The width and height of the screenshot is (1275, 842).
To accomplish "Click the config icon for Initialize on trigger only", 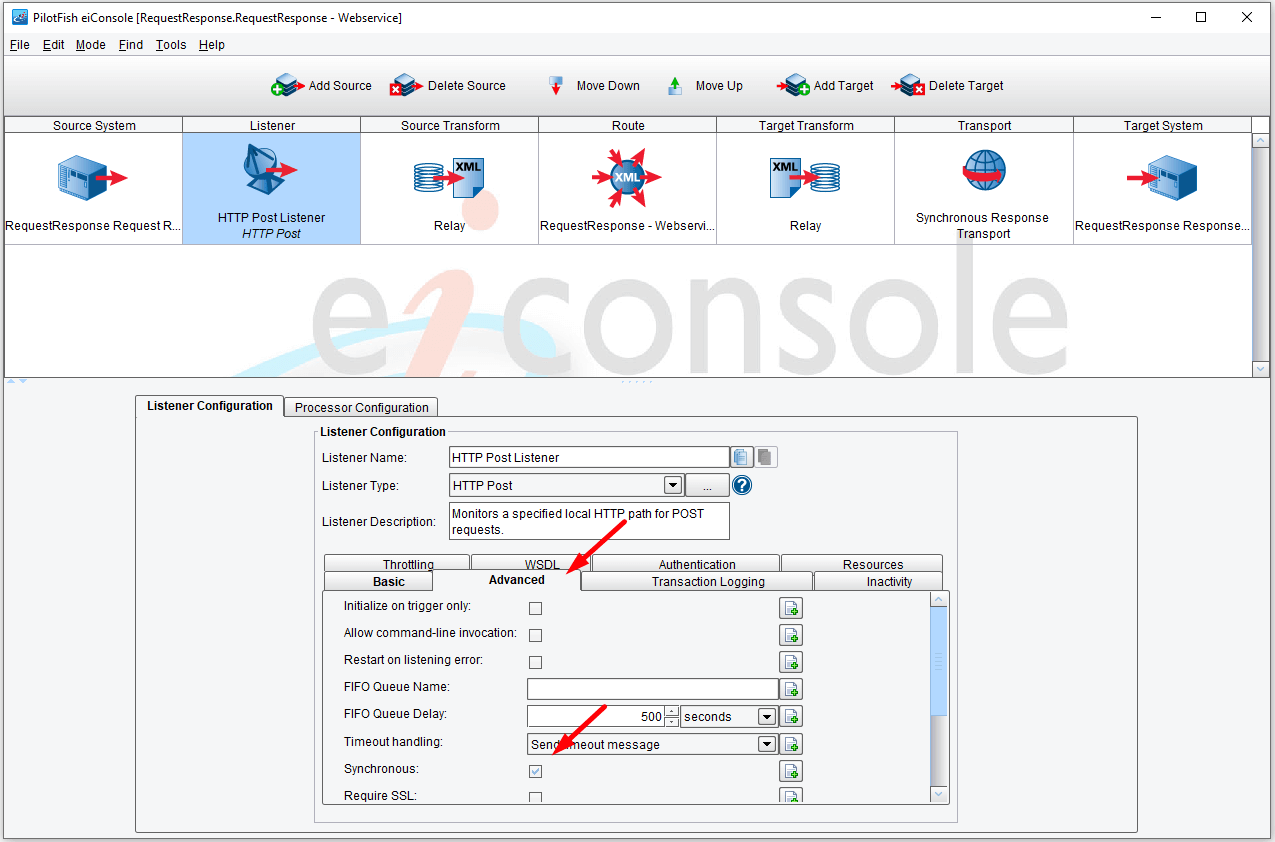I will pos(791,608).
